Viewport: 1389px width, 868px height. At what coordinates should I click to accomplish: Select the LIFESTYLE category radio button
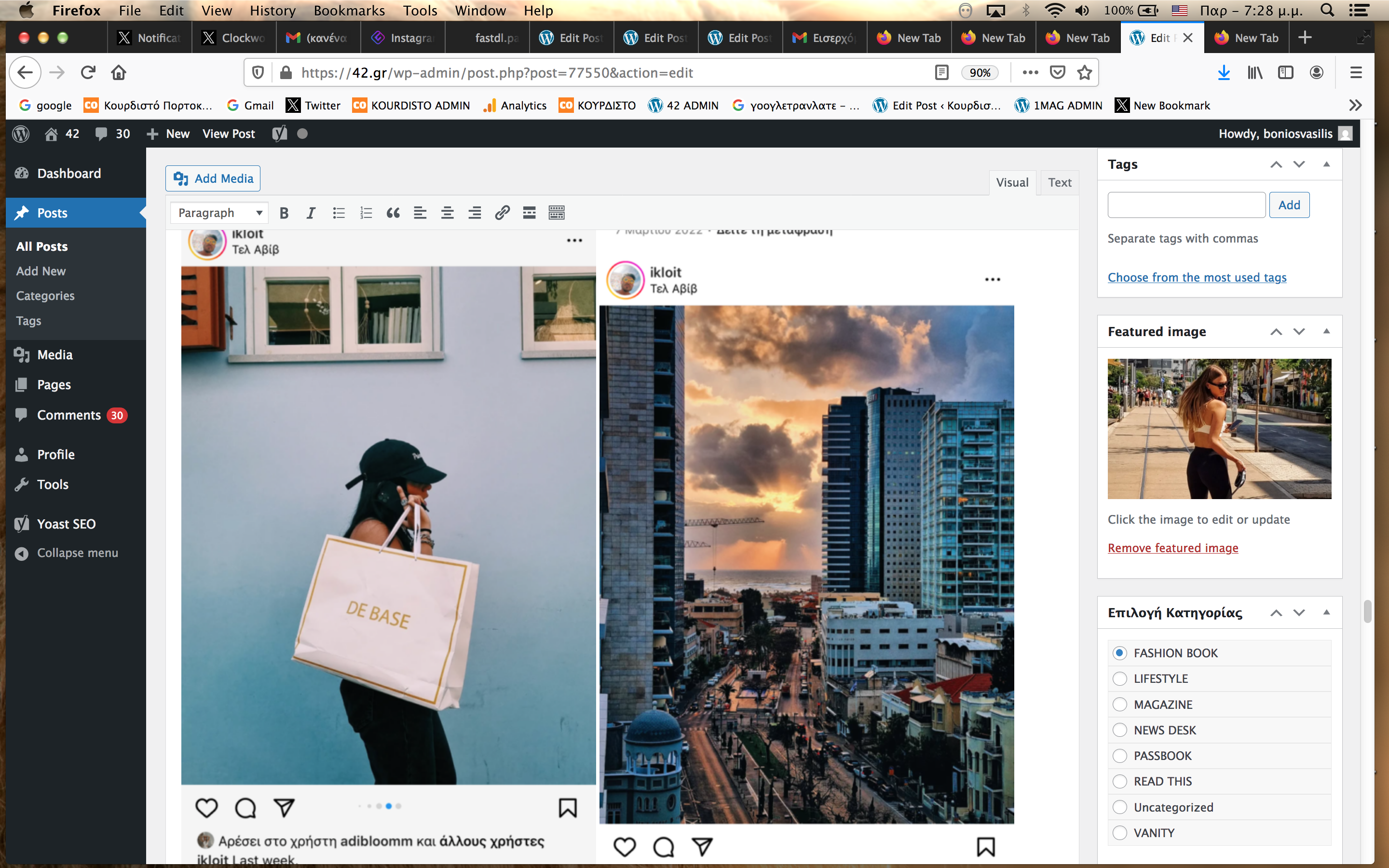pyautogui.click(x=1120, y=678)
